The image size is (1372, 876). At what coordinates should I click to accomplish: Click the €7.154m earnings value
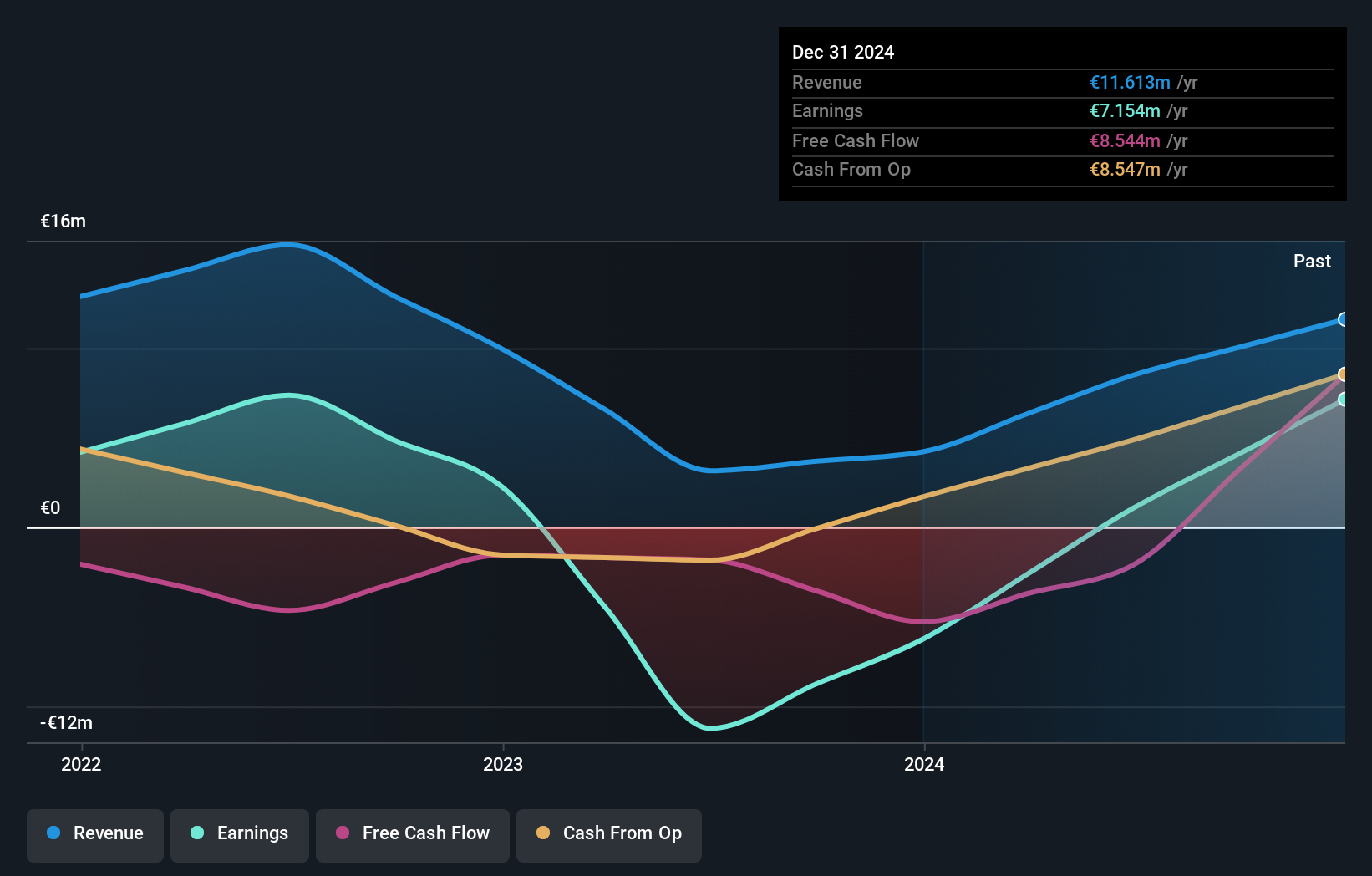pyautogui.click(x=1125, y=111)
